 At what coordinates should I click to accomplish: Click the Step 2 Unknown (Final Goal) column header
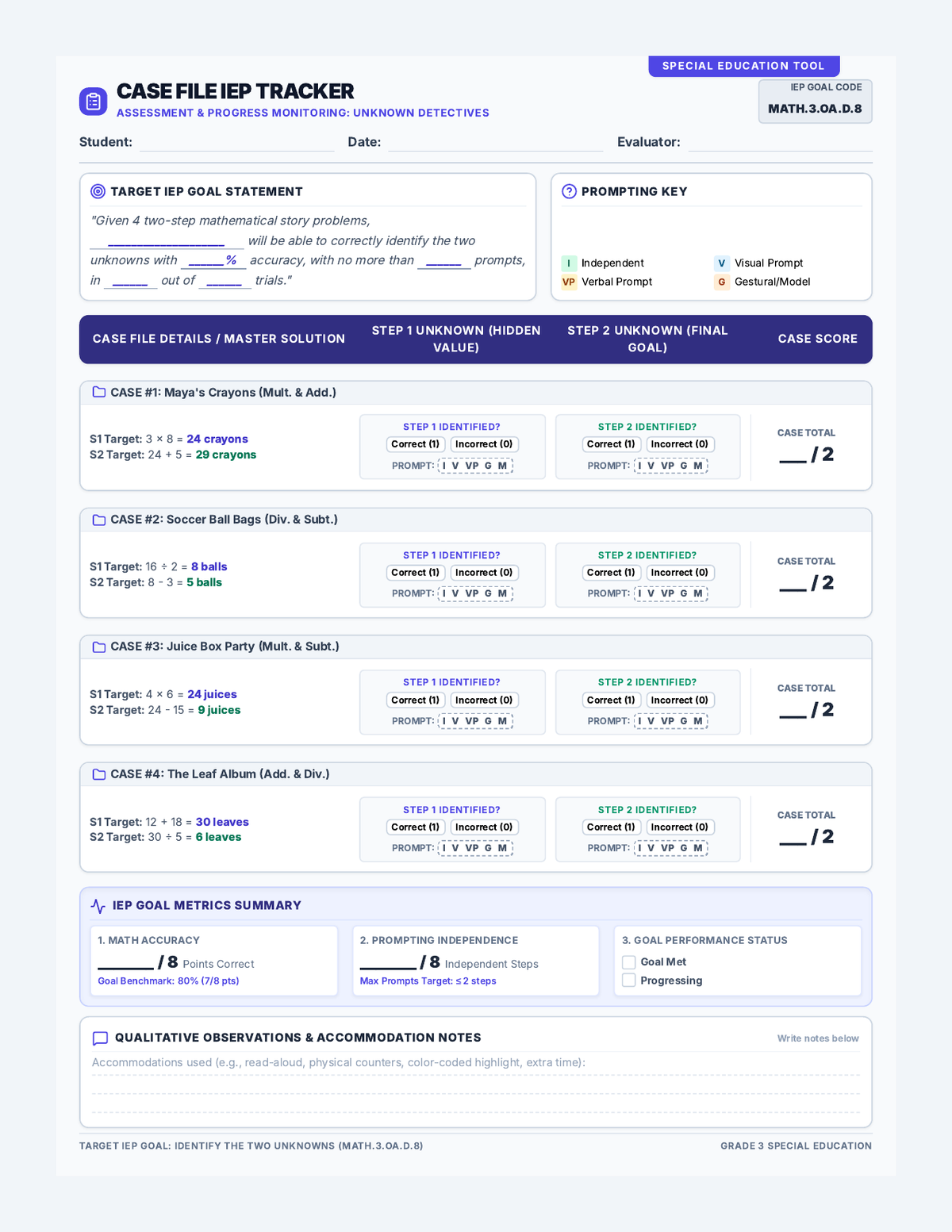pos(647,339)
